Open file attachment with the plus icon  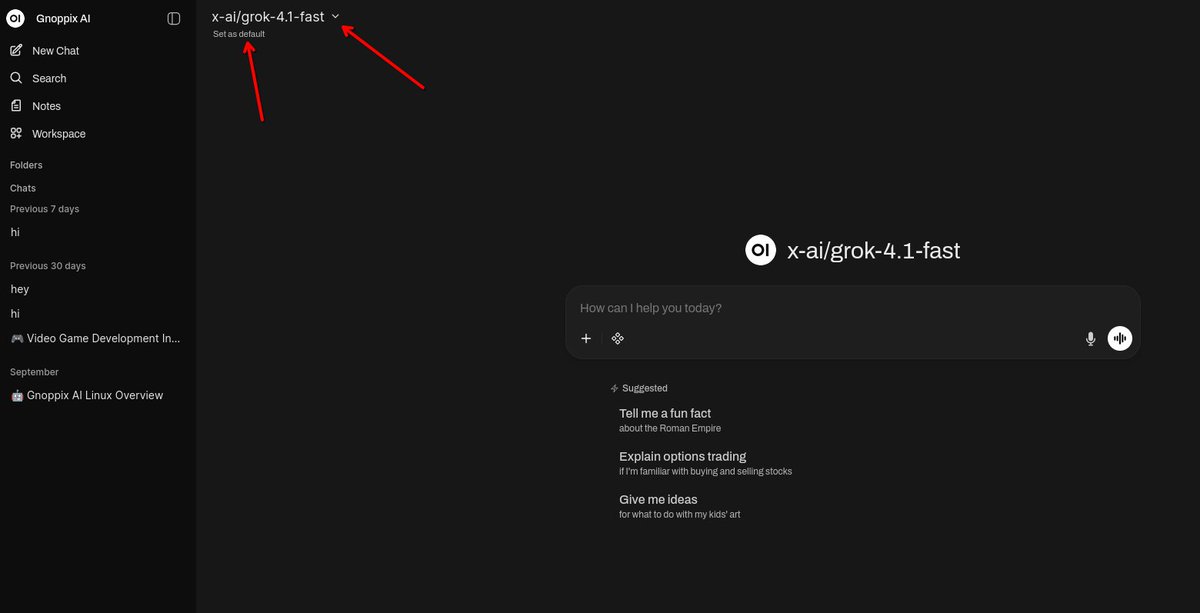click(586, 338)
